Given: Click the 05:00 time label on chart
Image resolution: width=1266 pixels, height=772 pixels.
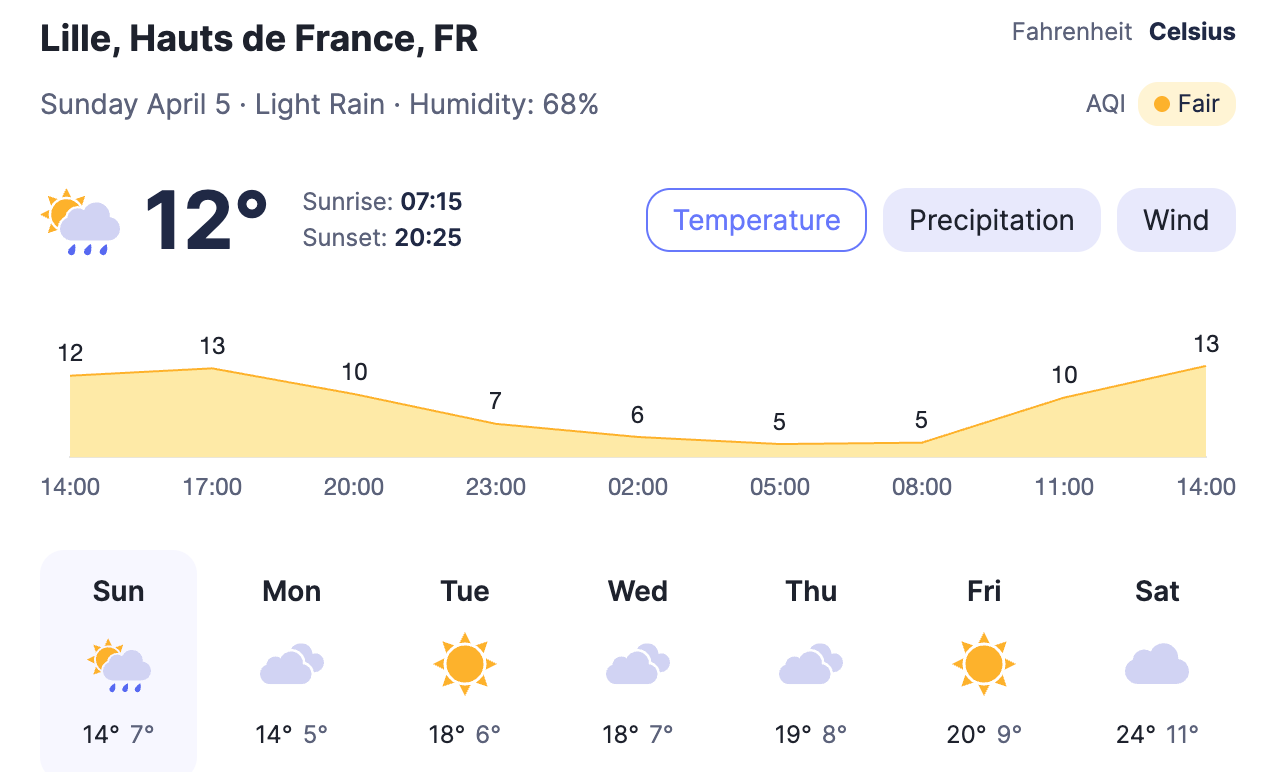Looking at the screenshot, I should coord(780,487).
